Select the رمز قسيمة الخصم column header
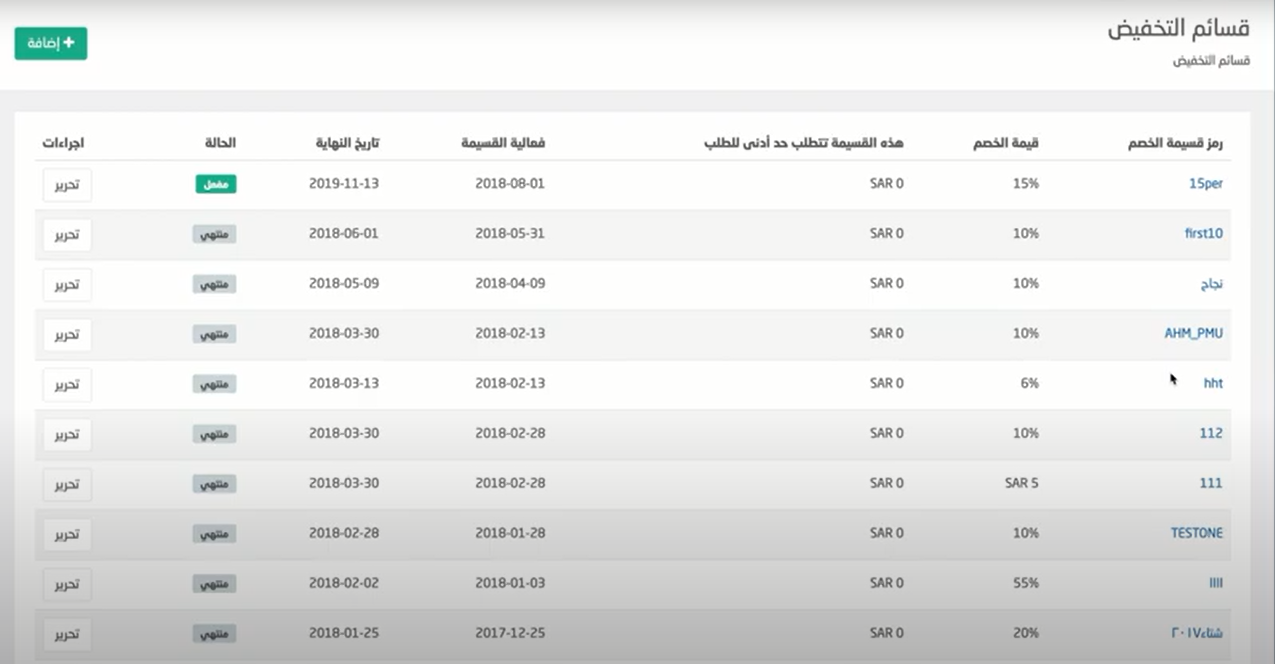 coord(1173,143)
